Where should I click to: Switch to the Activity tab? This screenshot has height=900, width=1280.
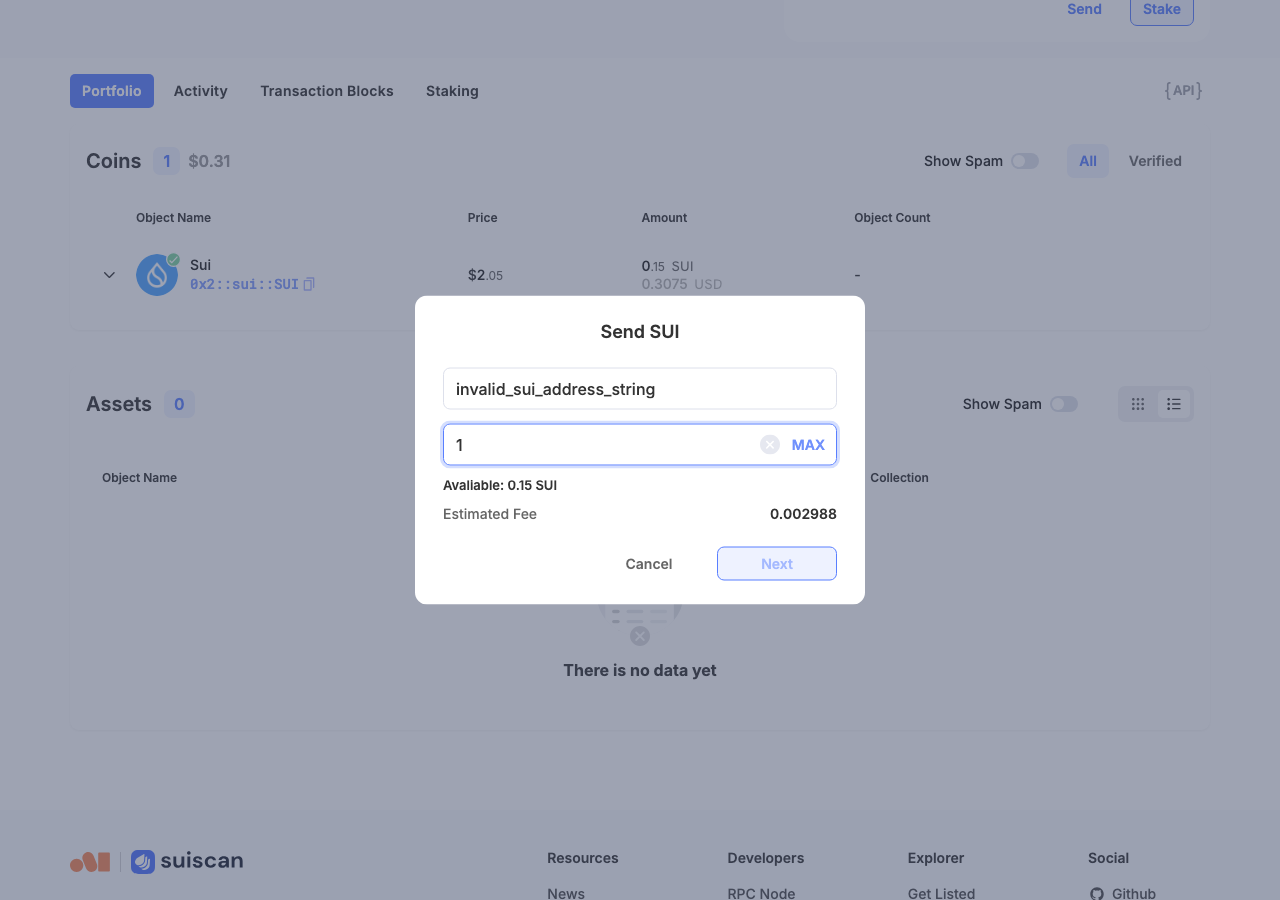[201, 91]
